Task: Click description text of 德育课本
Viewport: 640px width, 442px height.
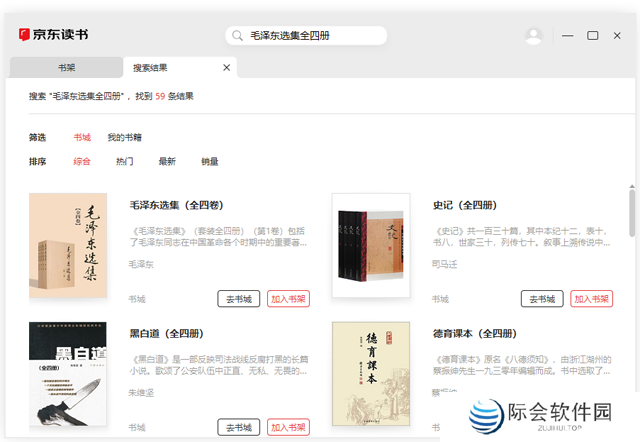Action: coord(522,365)
